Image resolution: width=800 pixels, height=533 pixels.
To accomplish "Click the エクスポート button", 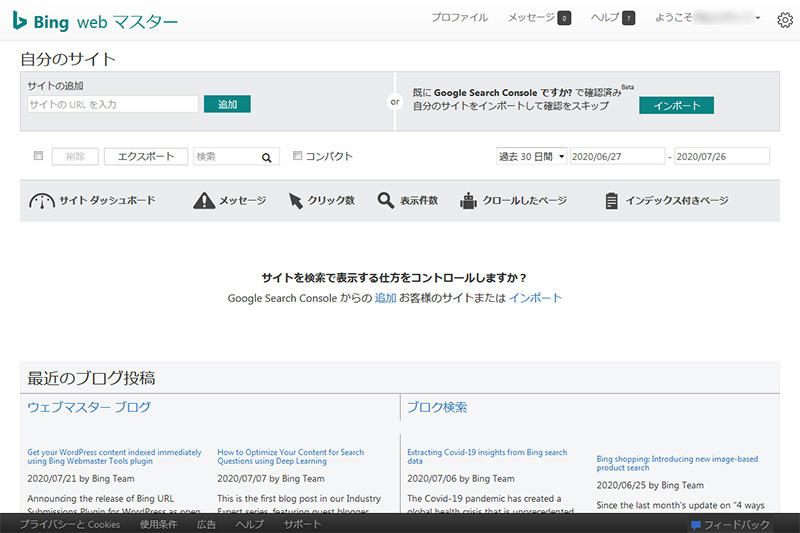I will tap(145, 157).
